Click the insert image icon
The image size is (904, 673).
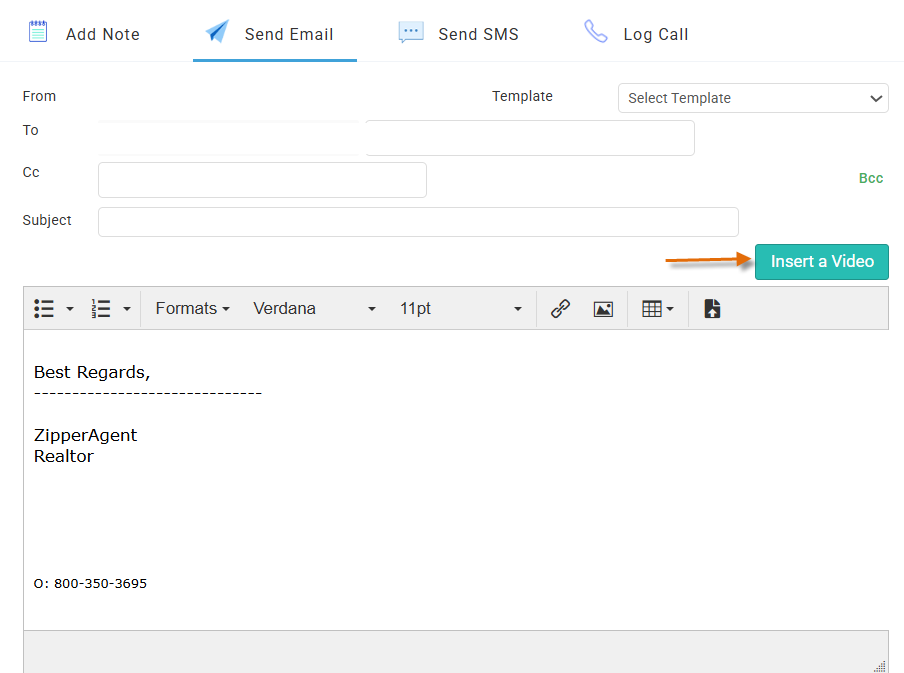point(603,309)
